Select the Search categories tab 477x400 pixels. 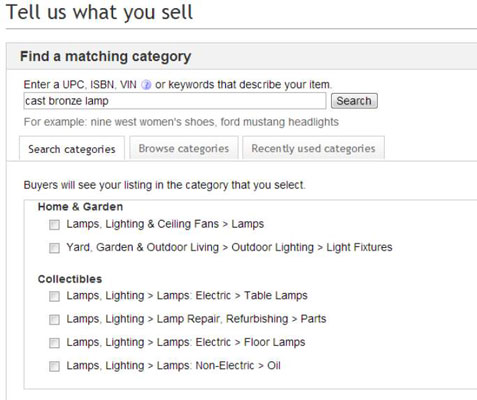click(72, 149)
